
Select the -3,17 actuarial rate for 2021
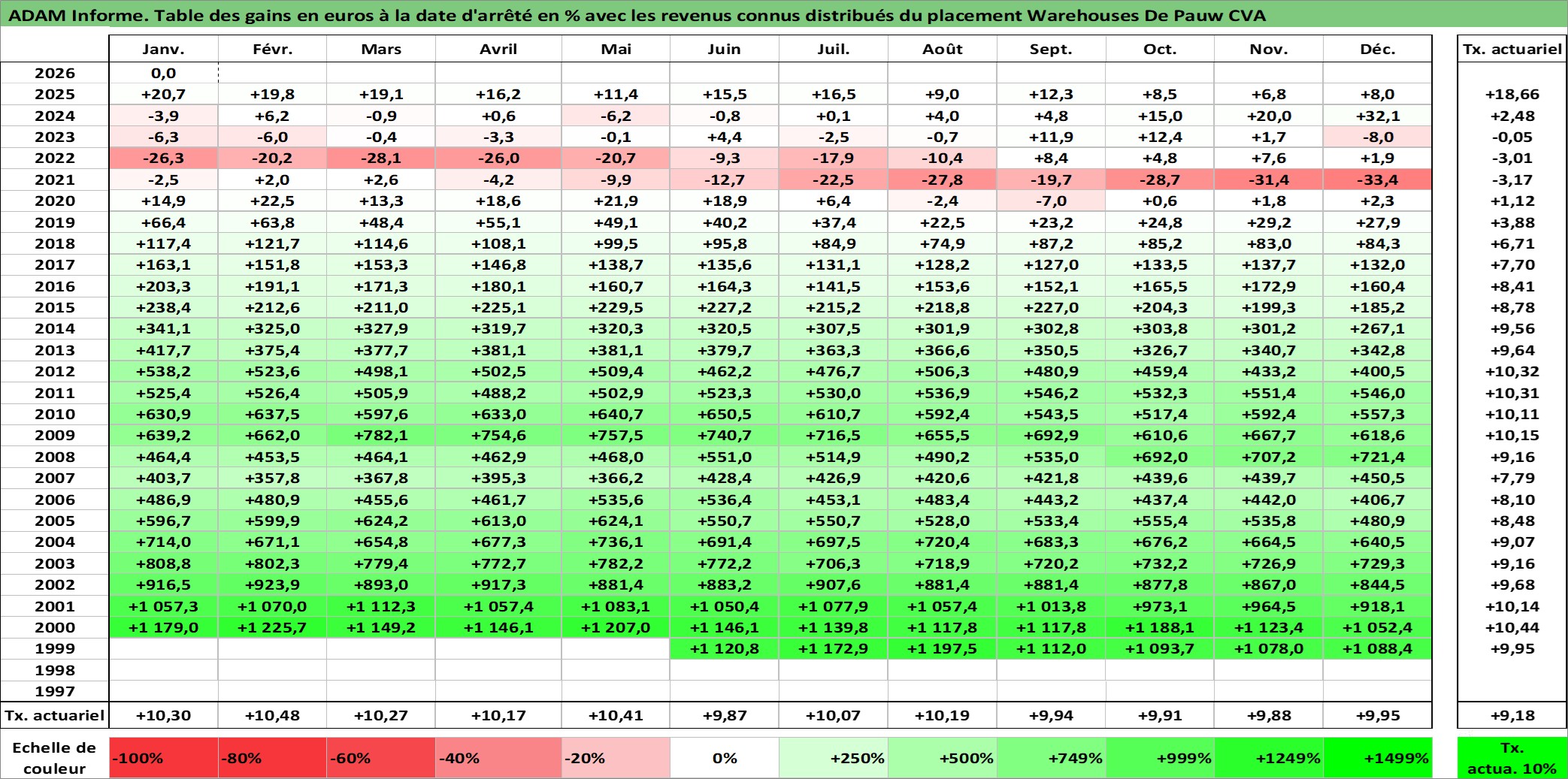[x=1512, y=180]
